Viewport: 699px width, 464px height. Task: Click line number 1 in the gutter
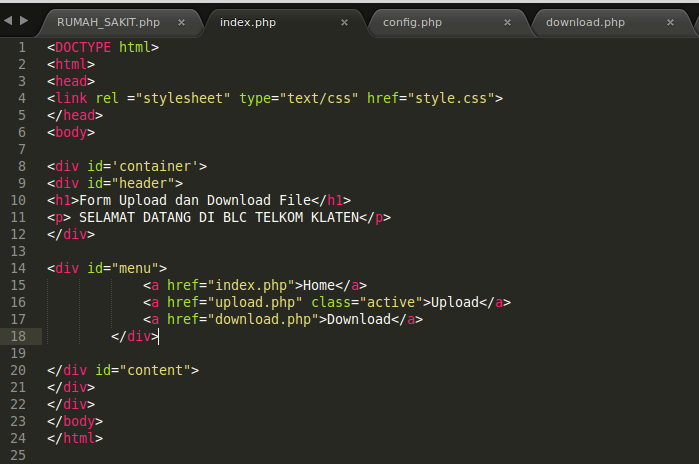[22, 47]
